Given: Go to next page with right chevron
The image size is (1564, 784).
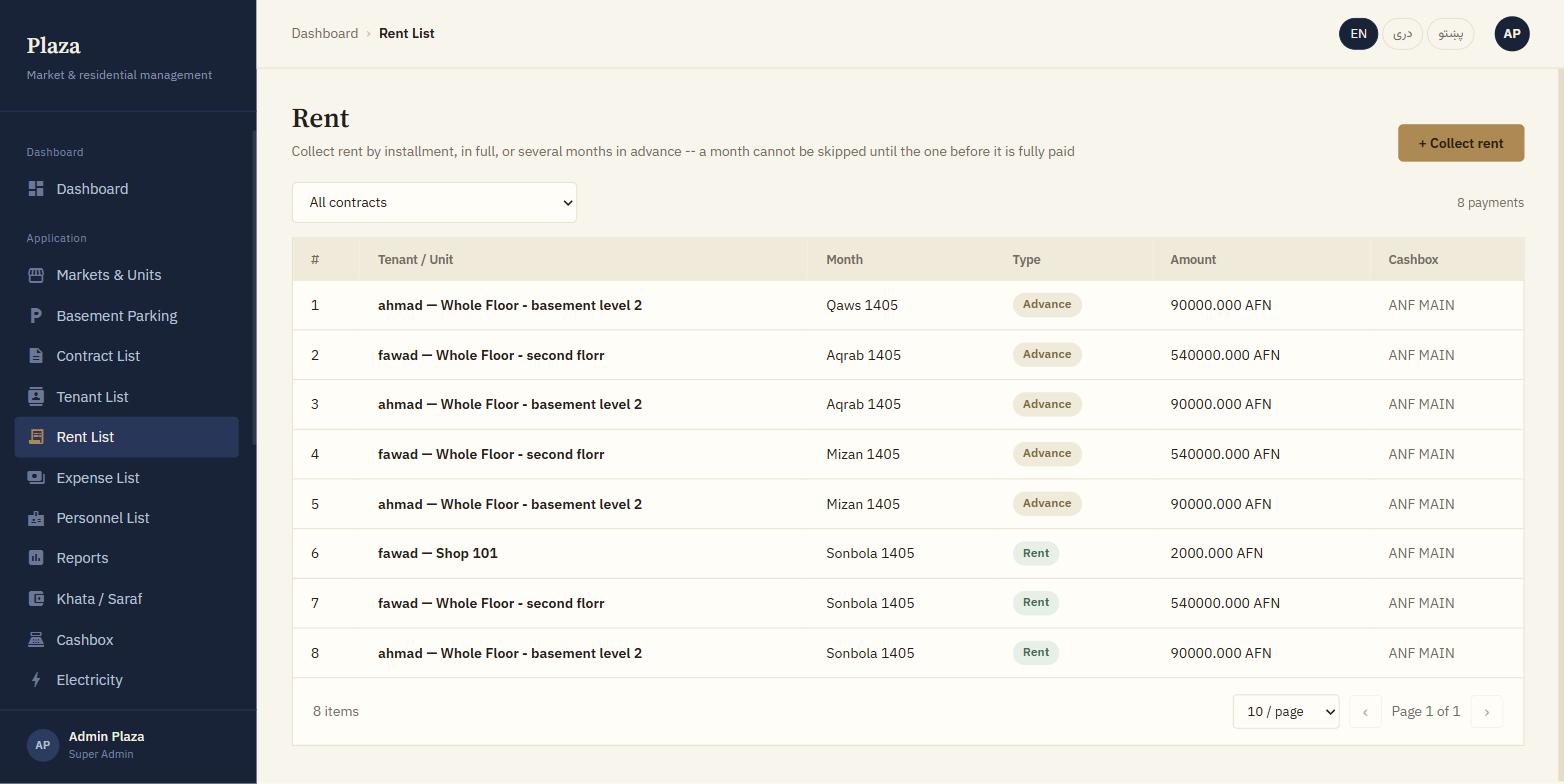Looking at the screenshot, I should pyautogui.click(x=1487, y=712).
